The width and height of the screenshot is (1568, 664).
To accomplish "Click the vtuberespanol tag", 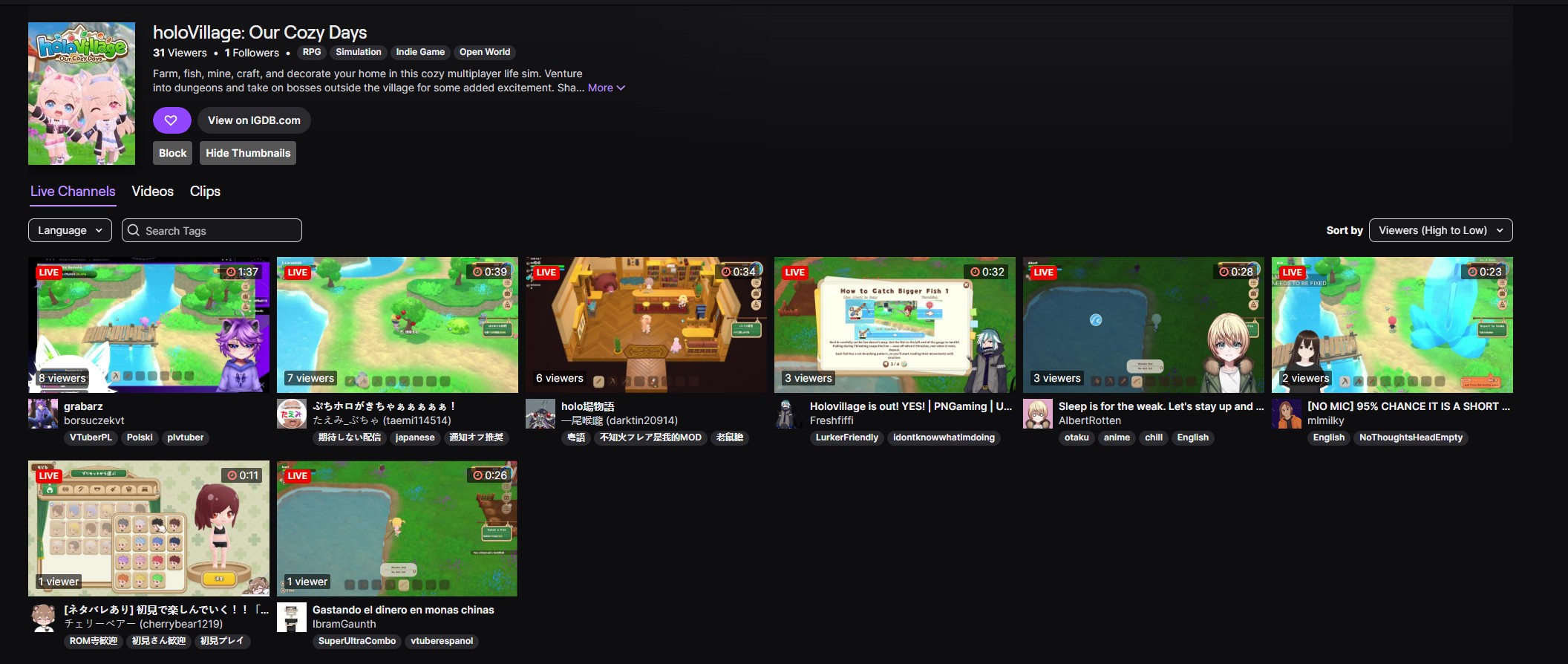I will tap(442, 641).
